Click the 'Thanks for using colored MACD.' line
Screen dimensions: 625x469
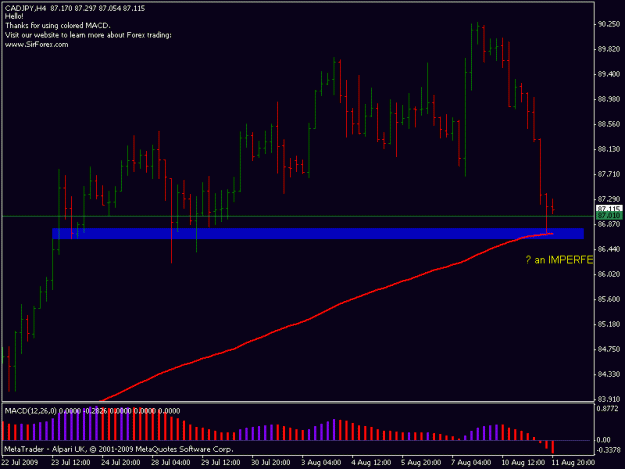(58, 26)
